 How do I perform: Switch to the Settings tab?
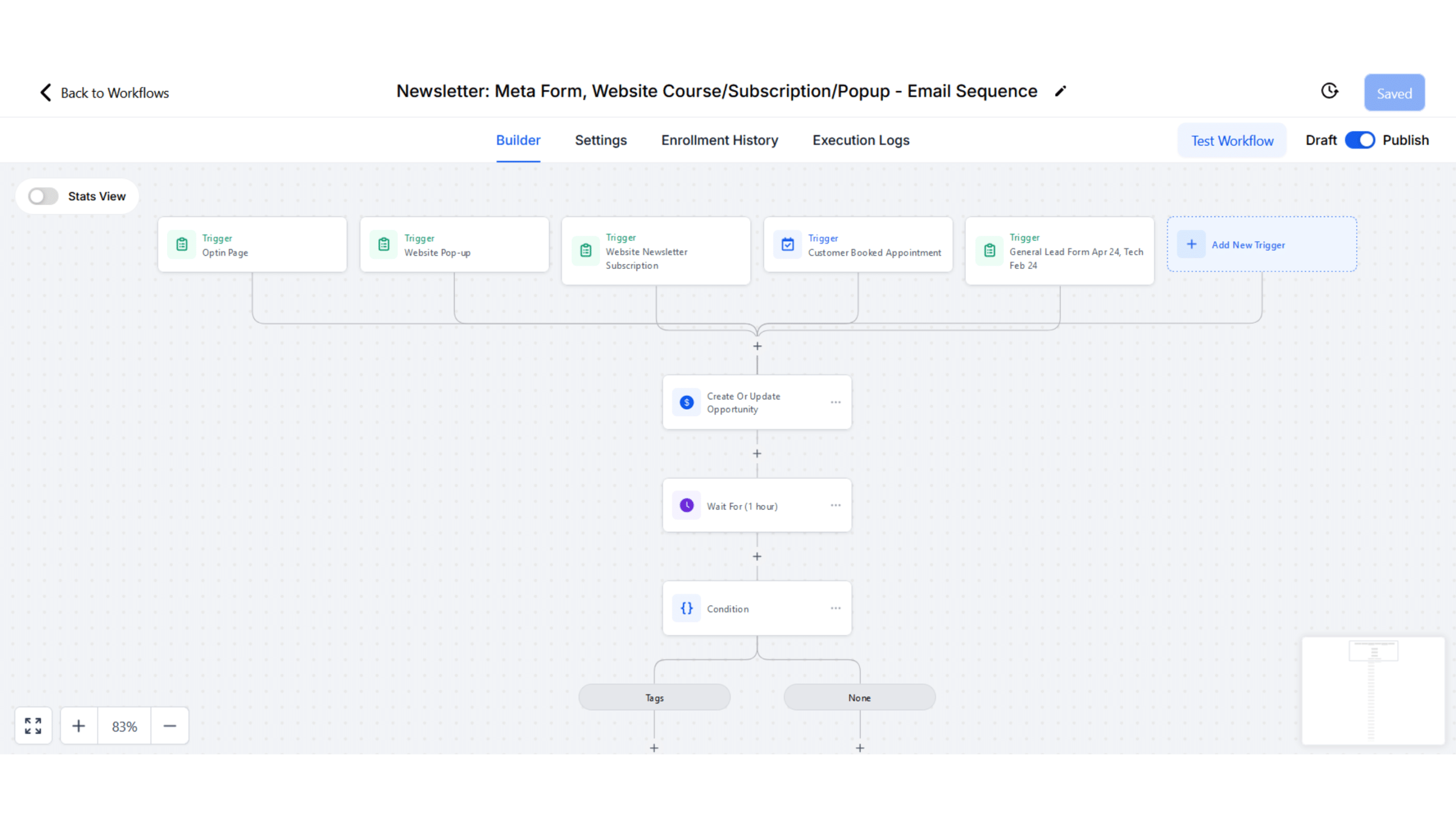pyautogui.click(x=601, y=140)
